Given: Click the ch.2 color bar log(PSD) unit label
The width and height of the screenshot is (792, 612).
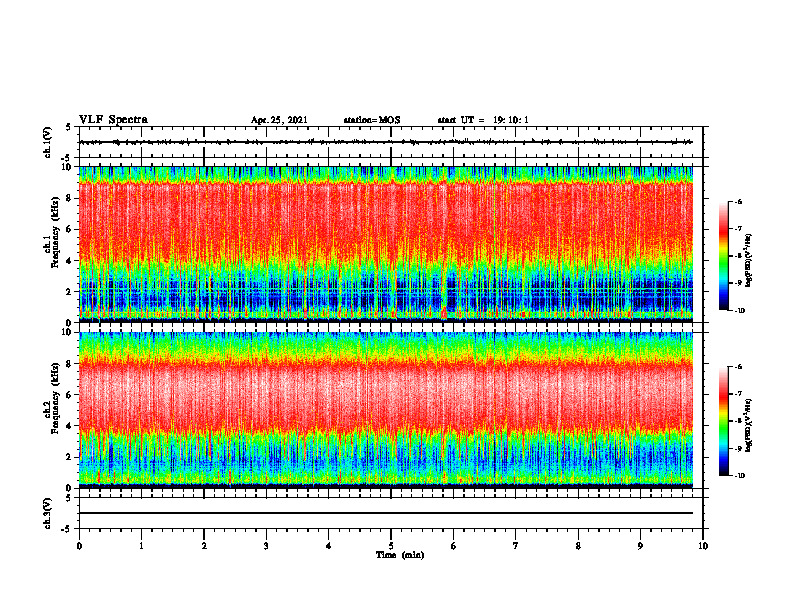Looking at the screenshot, I should [x=749, y=425].
